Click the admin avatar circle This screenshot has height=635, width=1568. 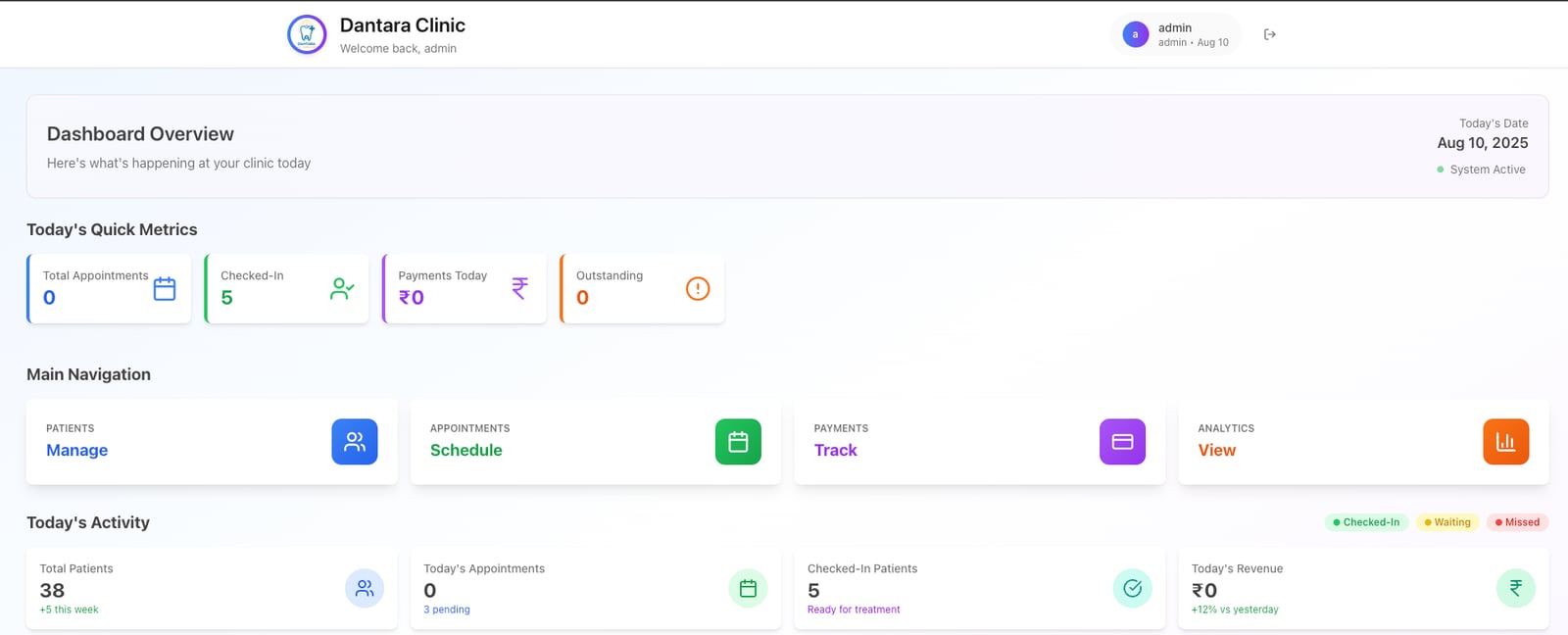click(x=1135, y=34)
